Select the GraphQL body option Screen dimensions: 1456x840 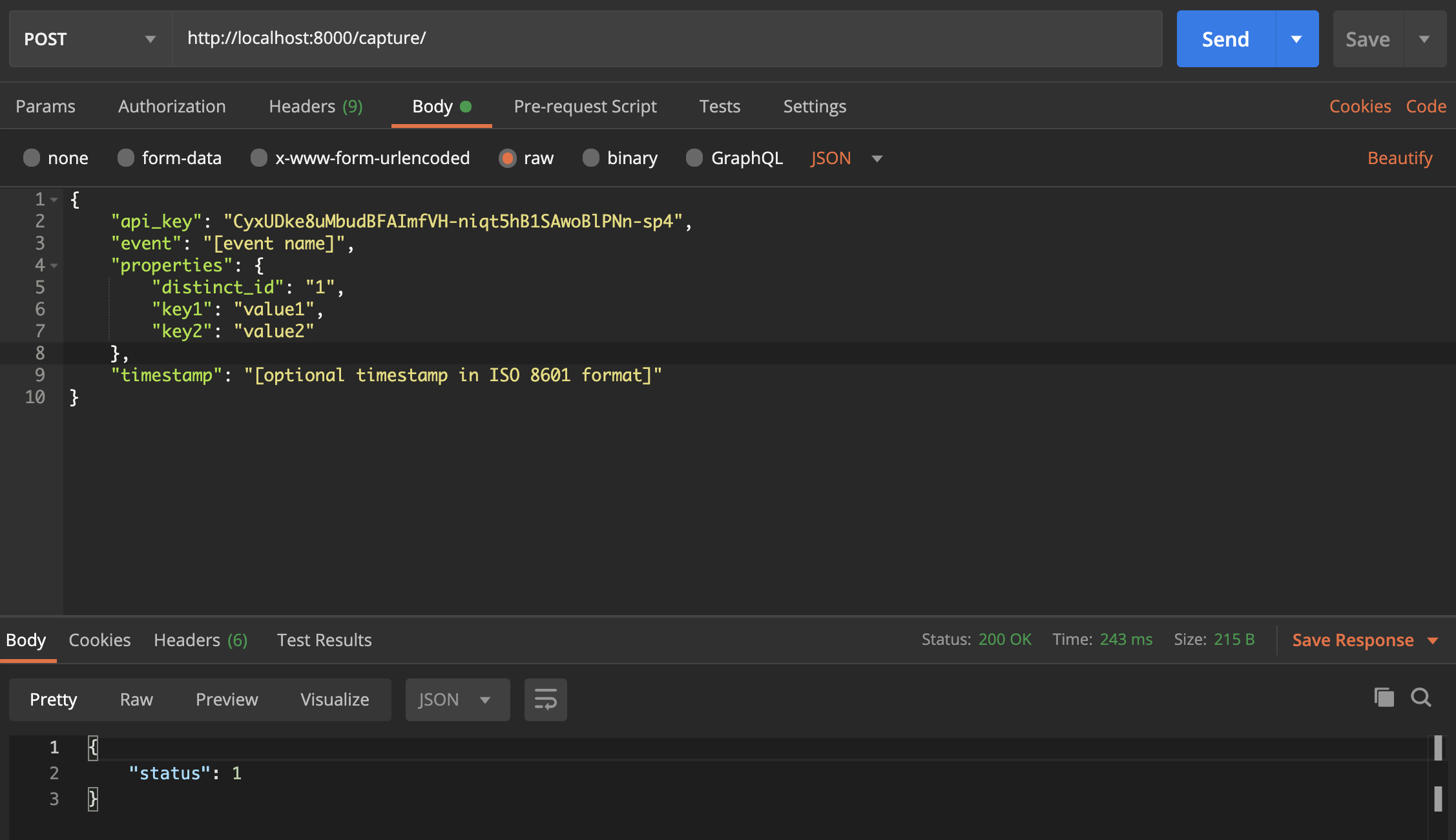[x=694, y=158]
